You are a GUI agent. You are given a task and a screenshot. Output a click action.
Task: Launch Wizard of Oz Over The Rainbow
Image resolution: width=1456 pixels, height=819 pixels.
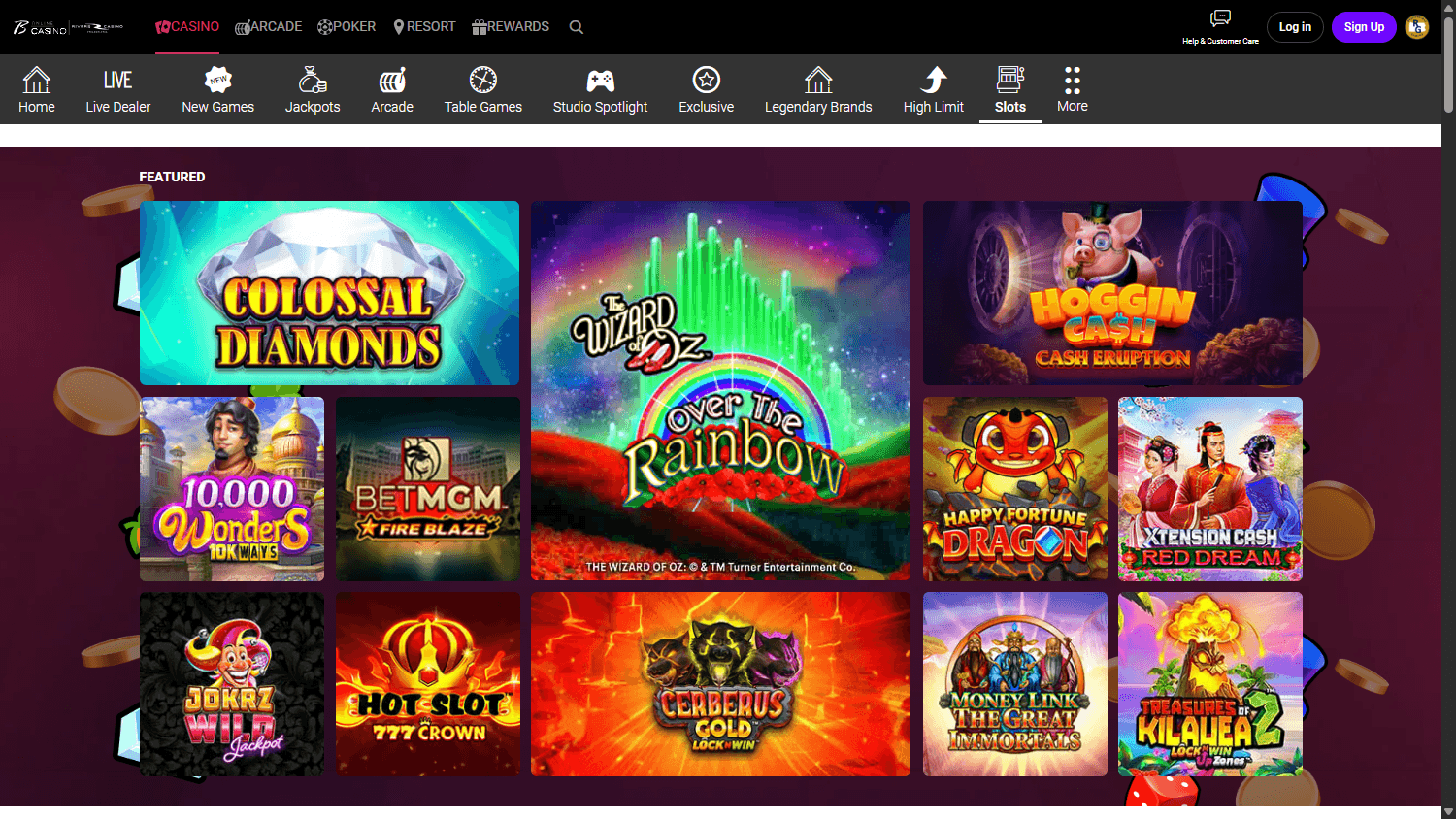click(x=720, y=390)
